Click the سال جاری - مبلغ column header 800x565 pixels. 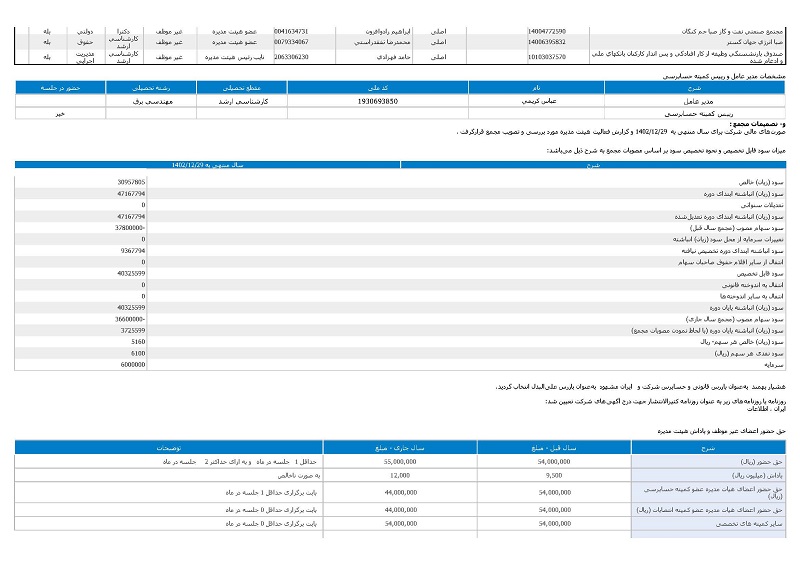tap(400, 448)
